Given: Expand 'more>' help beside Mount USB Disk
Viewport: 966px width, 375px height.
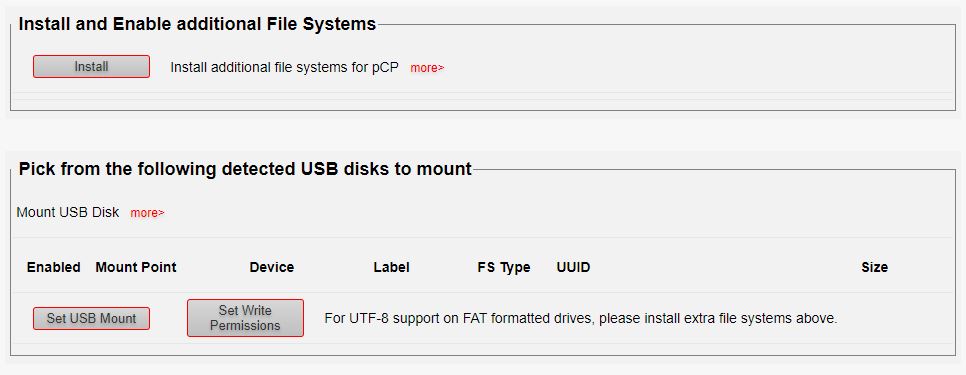Looking at the screenshot, I should point(147,213).
